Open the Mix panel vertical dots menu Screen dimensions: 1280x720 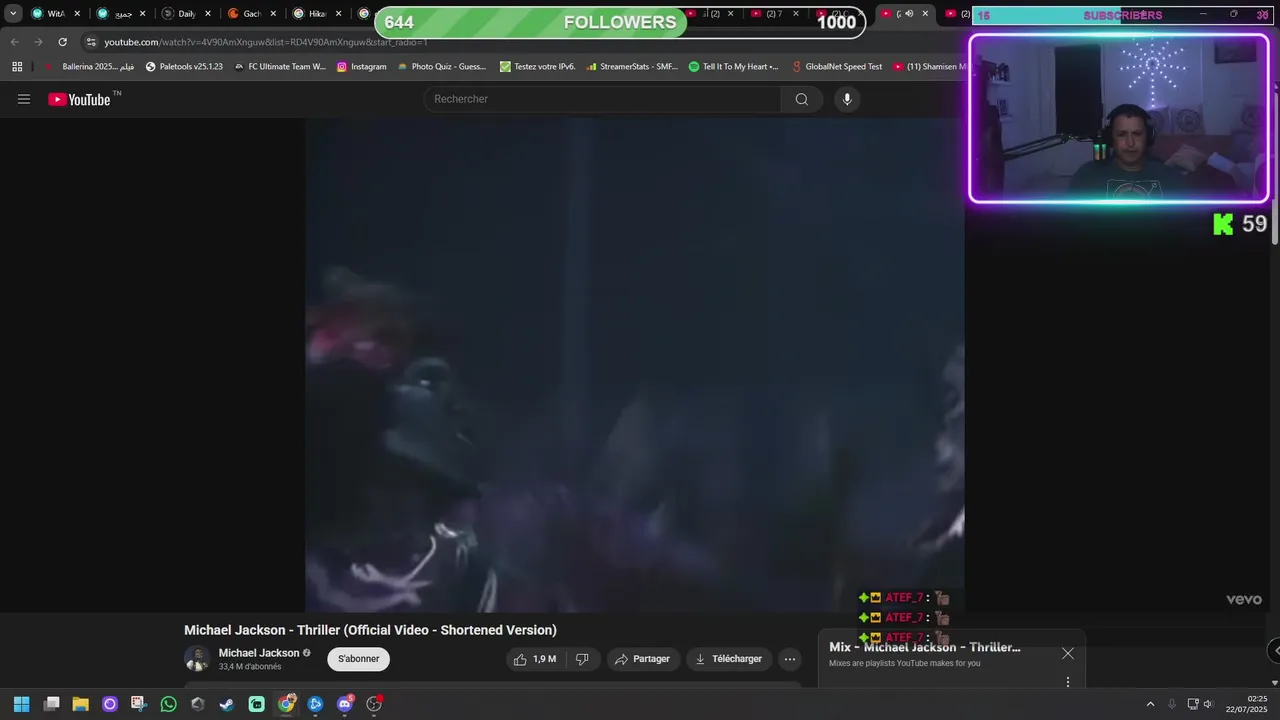point(1068,682)
